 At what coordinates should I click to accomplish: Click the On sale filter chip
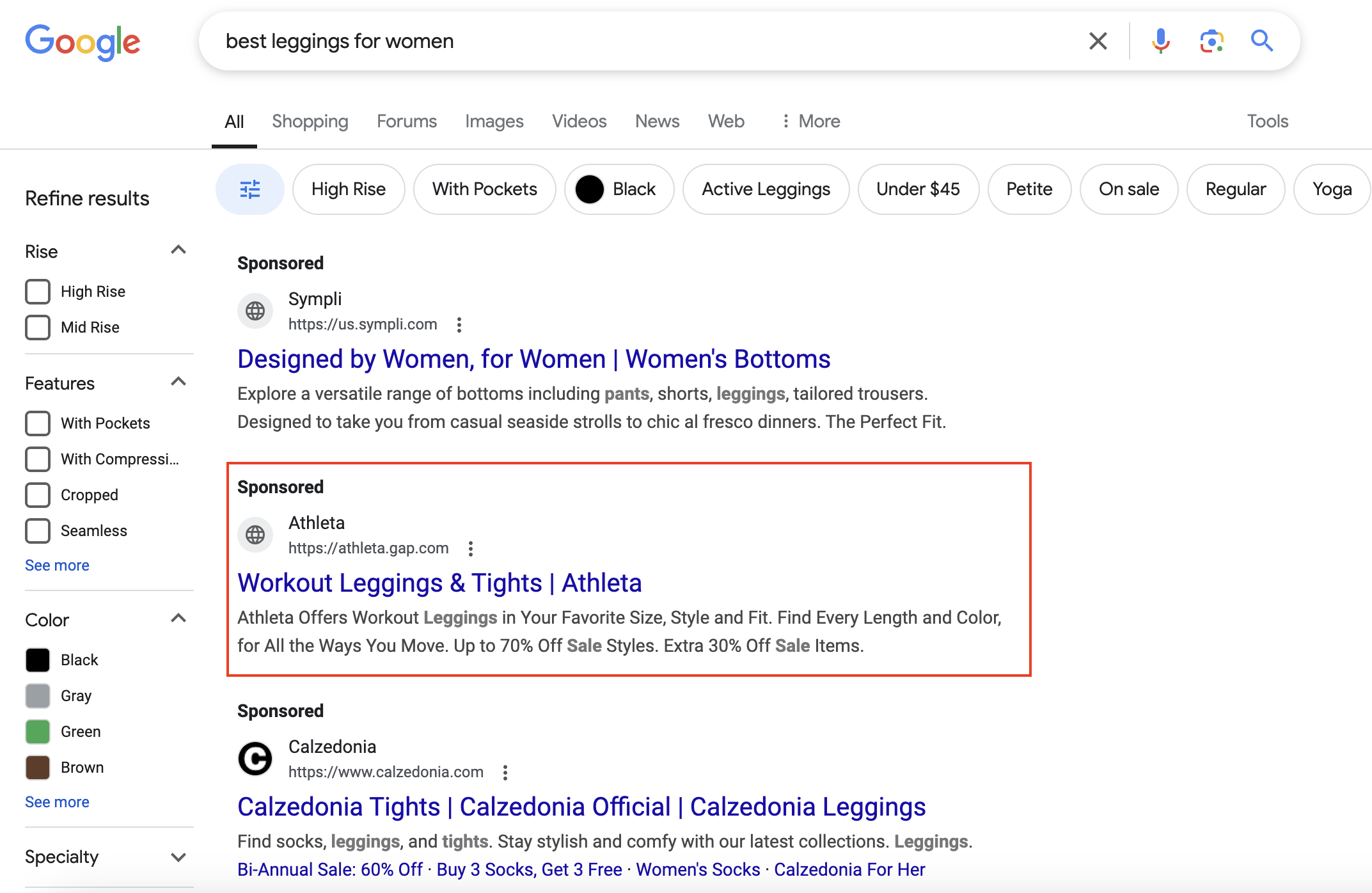point(1129,189)
